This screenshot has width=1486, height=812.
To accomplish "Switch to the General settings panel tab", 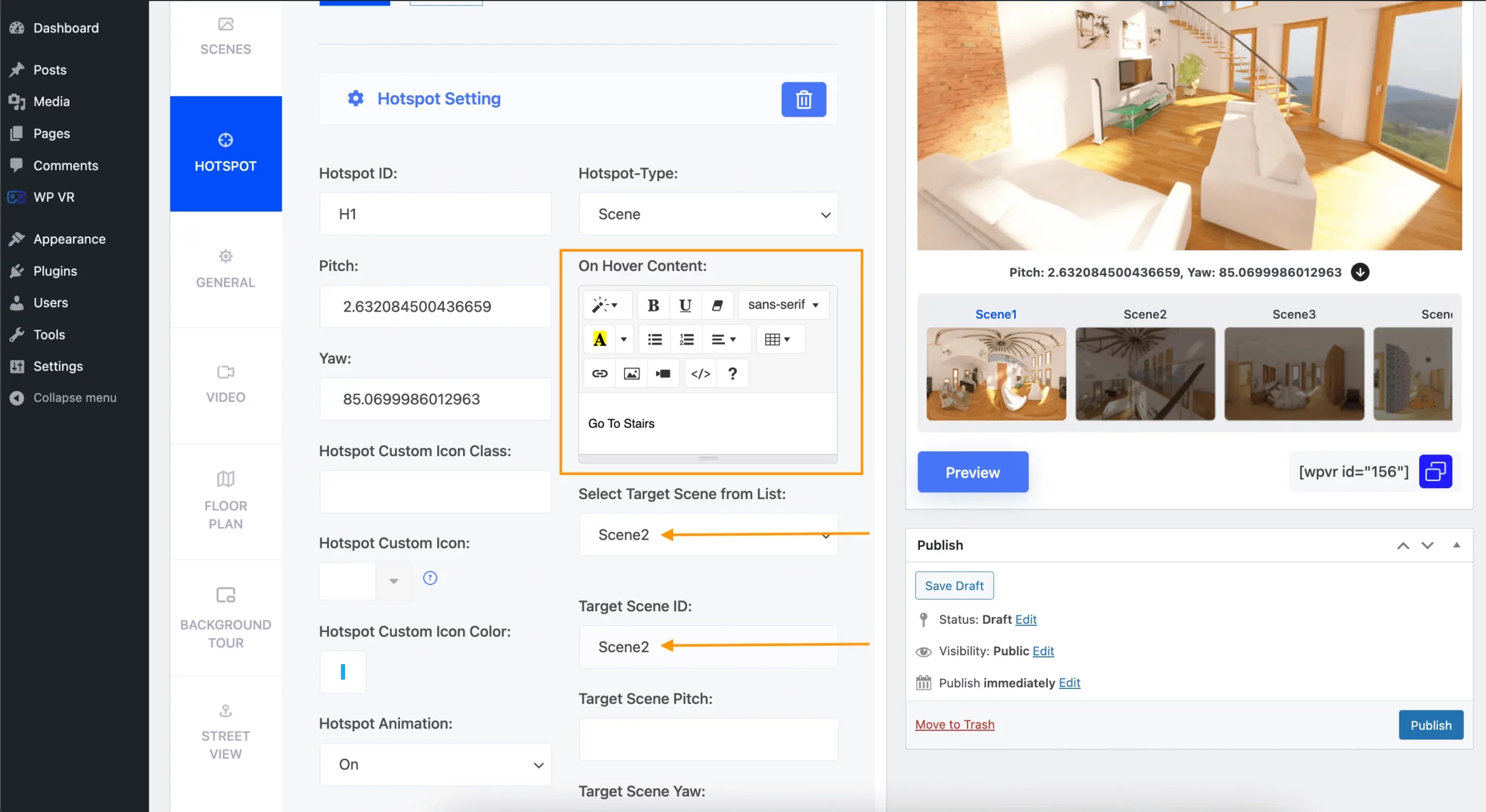I will 225,269.
